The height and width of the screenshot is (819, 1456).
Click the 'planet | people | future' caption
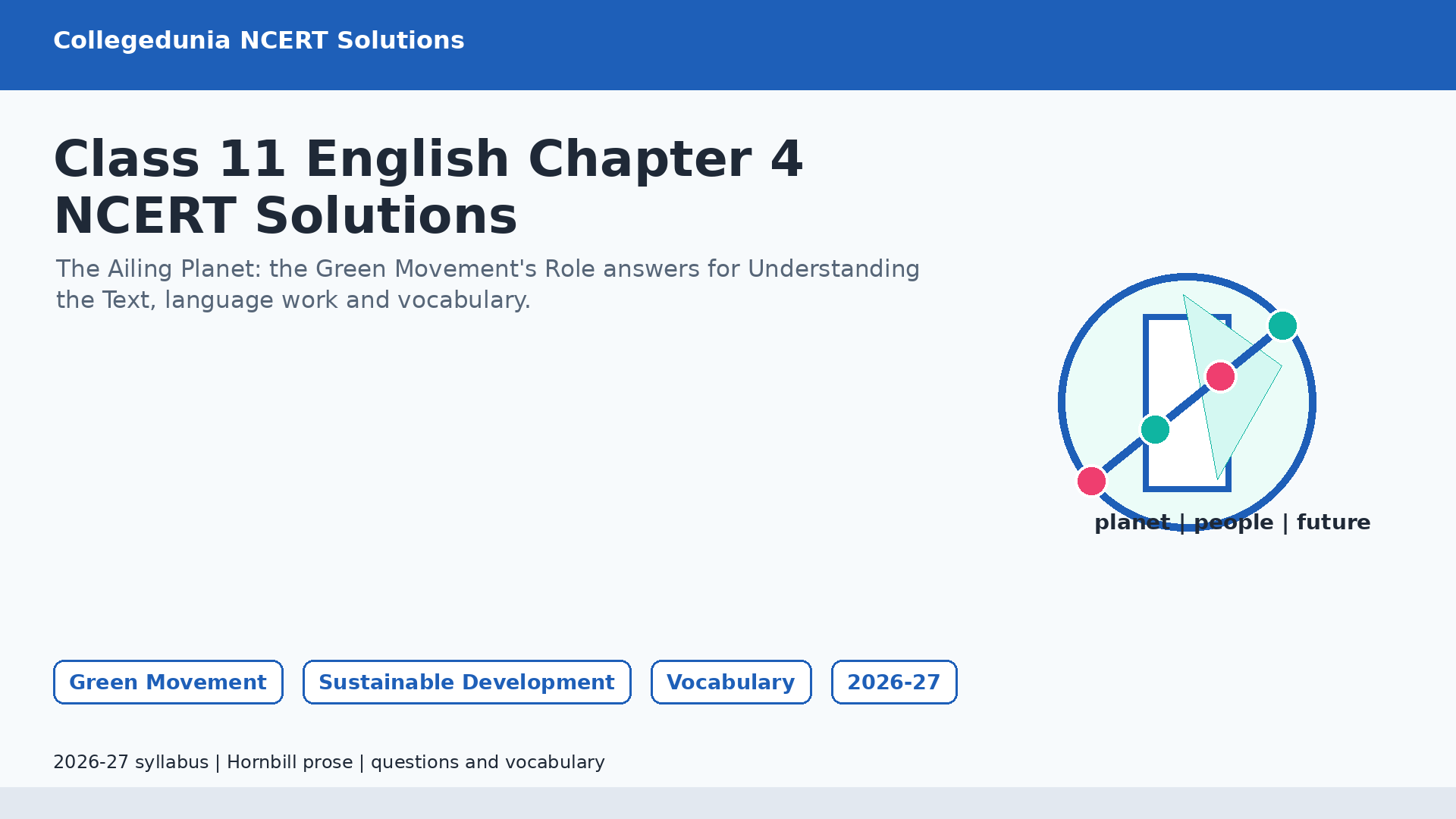coord(1232,522)
